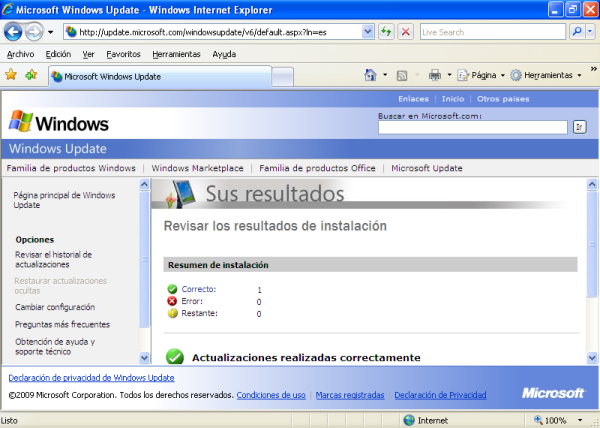Open the Favorites Center star icon

point(11,75)
